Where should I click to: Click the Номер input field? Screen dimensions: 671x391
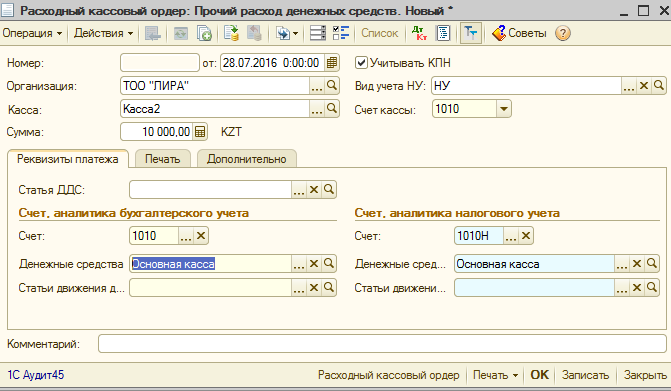(x=160, y=63)
